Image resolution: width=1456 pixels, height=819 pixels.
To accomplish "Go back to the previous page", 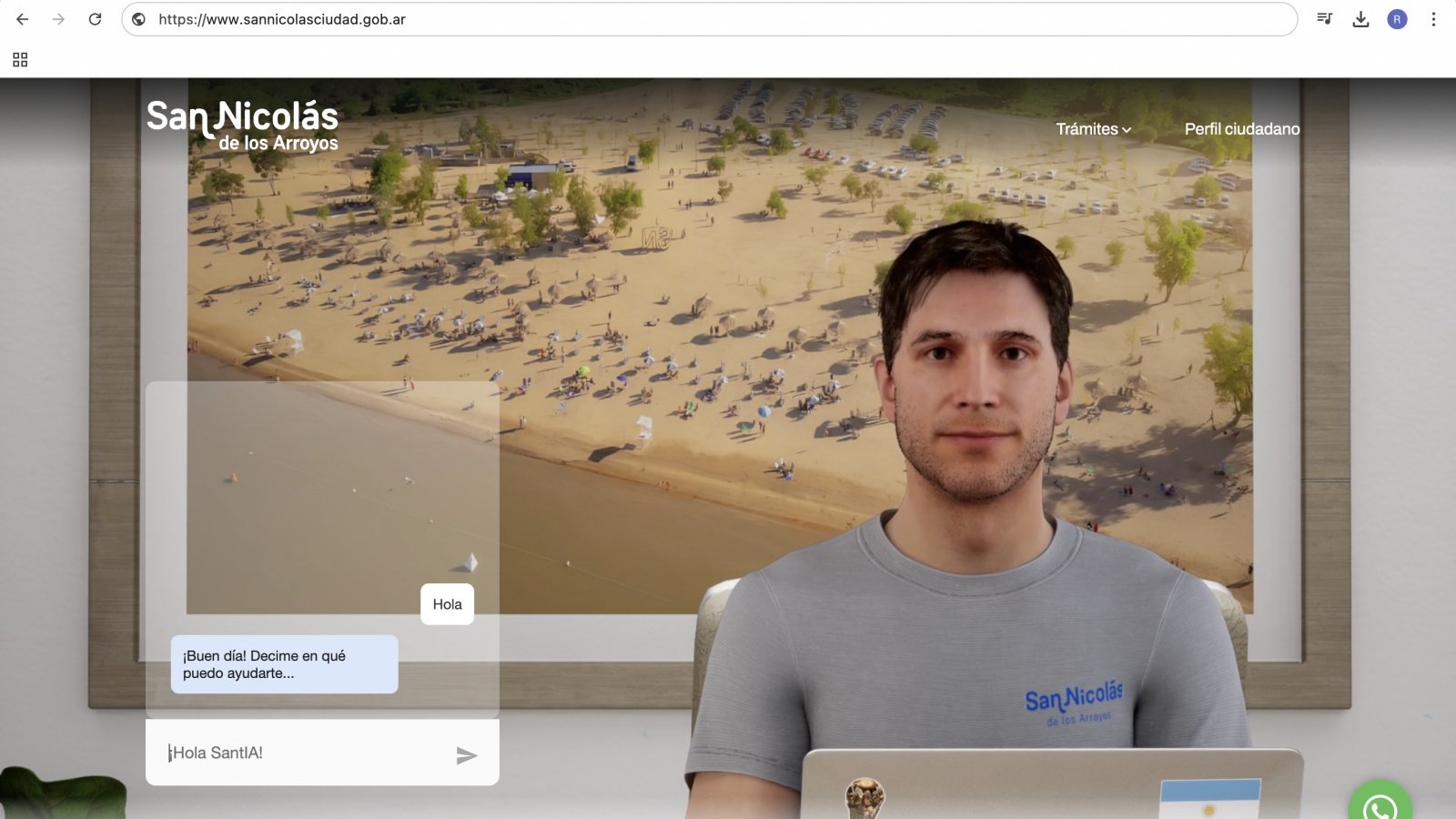I will 23,19.
